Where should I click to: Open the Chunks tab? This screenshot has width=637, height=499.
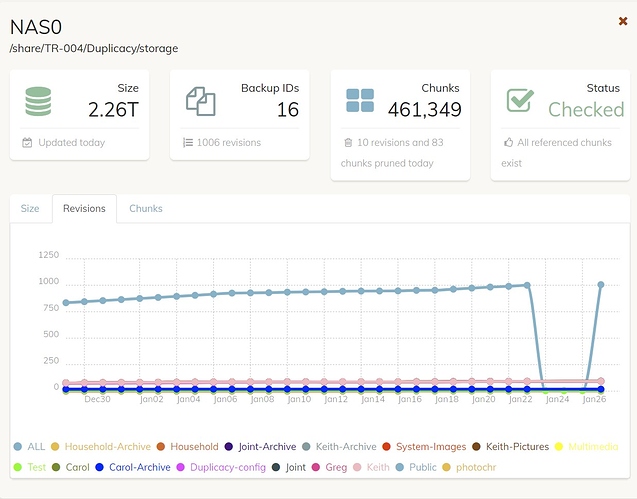click(x=146, y=208)
